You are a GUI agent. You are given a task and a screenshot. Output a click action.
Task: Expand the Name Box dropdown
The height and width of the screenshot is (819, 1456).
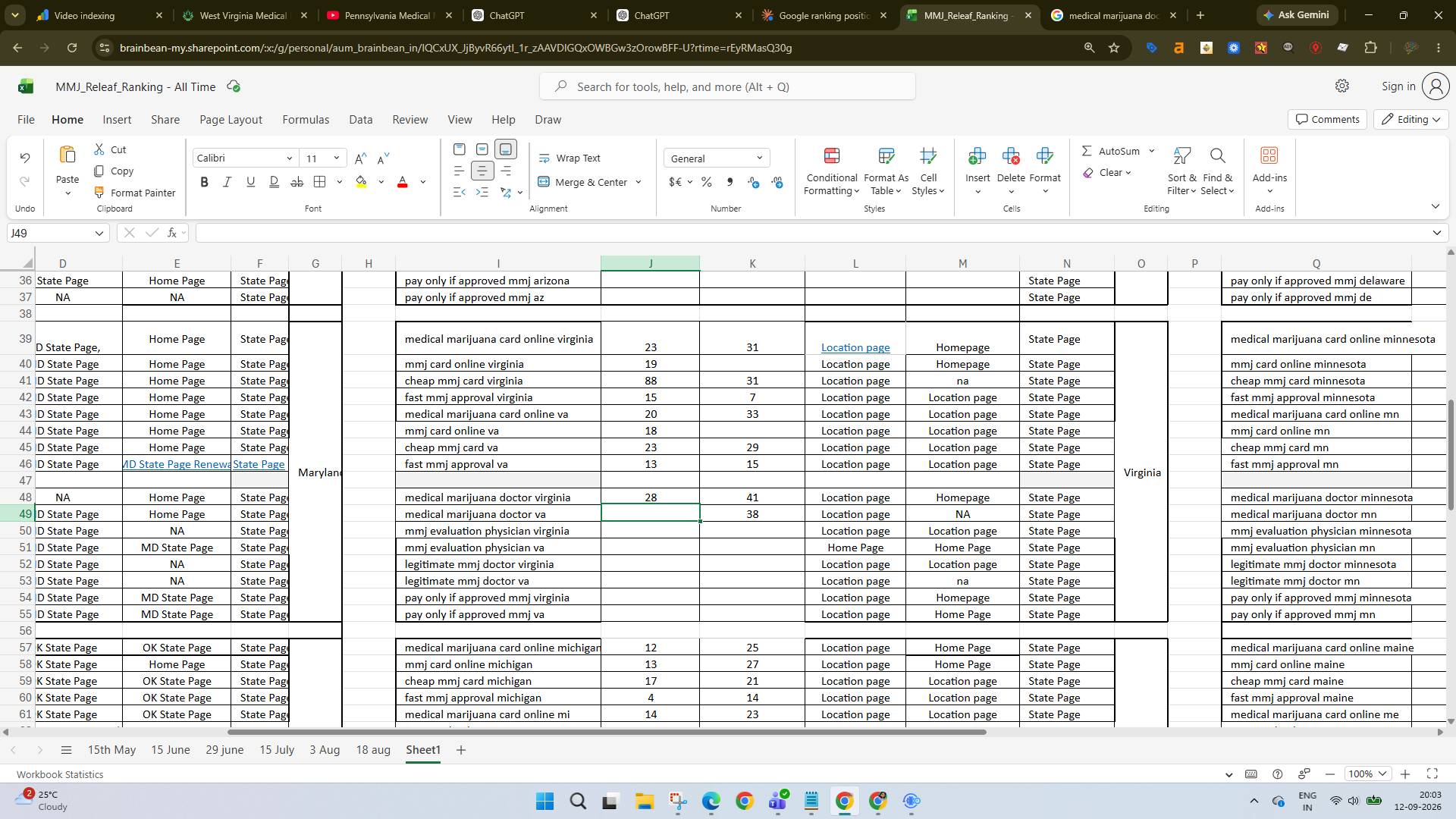99,233
